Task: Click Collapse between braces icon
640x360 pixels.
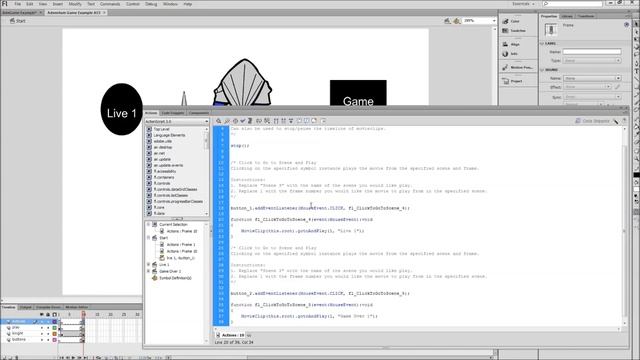Action: point(276,121)
